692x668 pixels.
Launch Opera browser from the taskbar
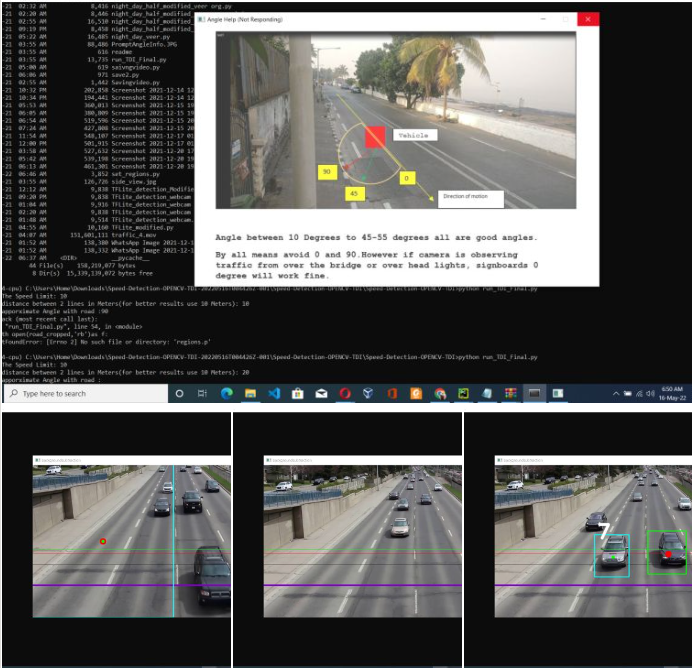click(345, 393)
